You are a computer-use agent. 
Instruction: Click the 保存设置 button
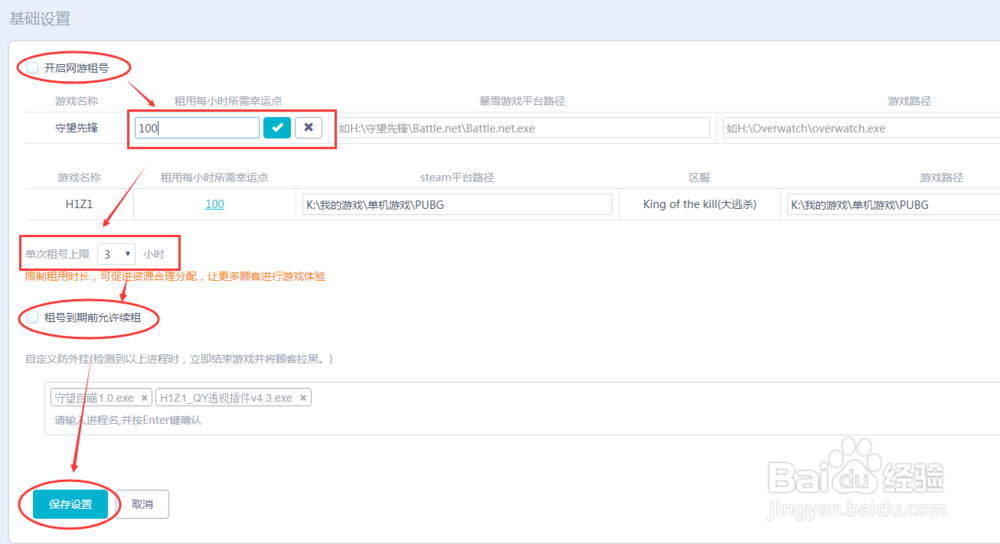click(70, 504)
